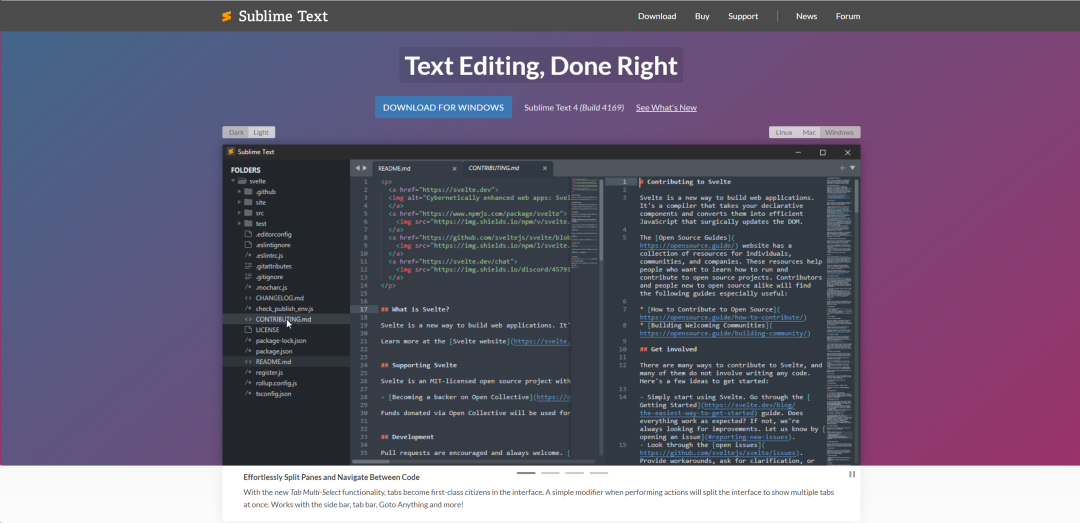The width and height of the screenshot is (1080, 523).
Task: Click the code icon beside package.json
Action: [x=248, y=351]
